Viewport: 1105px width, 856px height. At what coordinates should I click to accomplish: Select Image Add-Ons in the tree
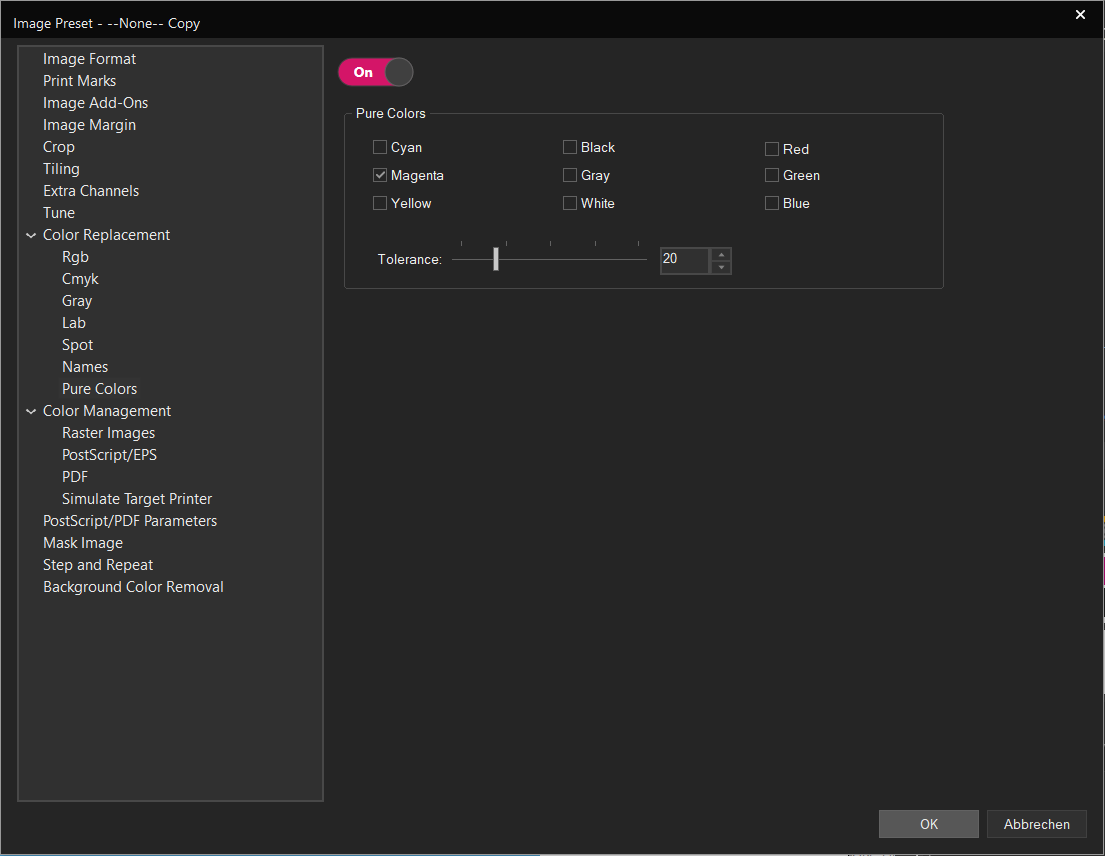tap(95, 103)
